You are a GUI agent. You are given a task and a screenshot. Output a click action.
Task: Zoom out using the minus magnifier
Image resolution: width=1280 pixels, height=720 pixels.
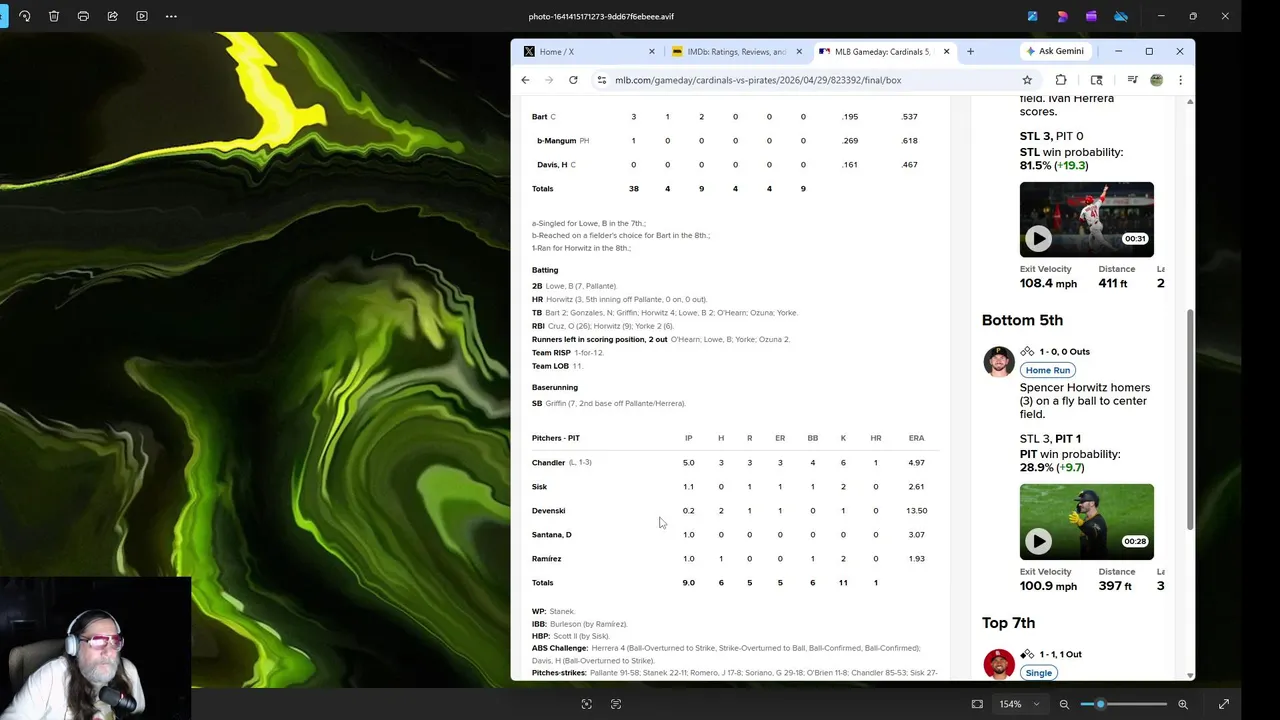[x=1064, y=704]
